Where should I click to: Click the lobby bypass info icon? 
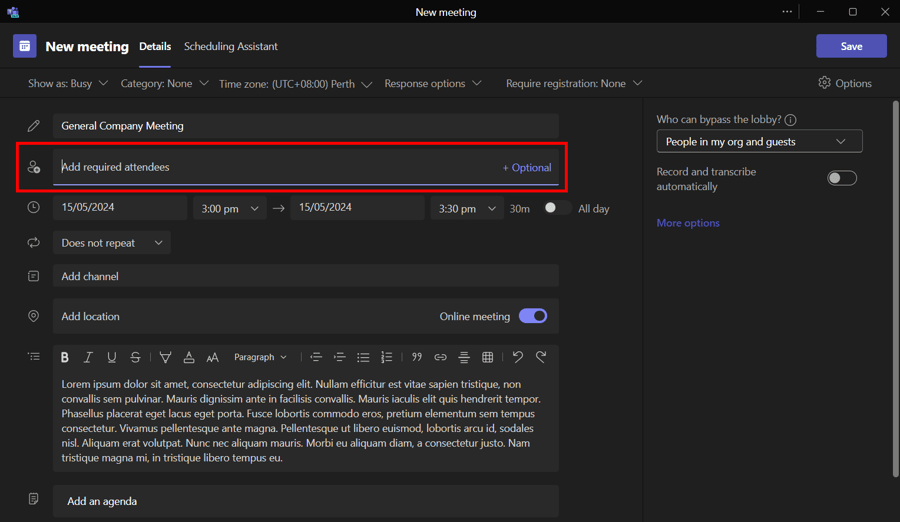tap(790, 119)
